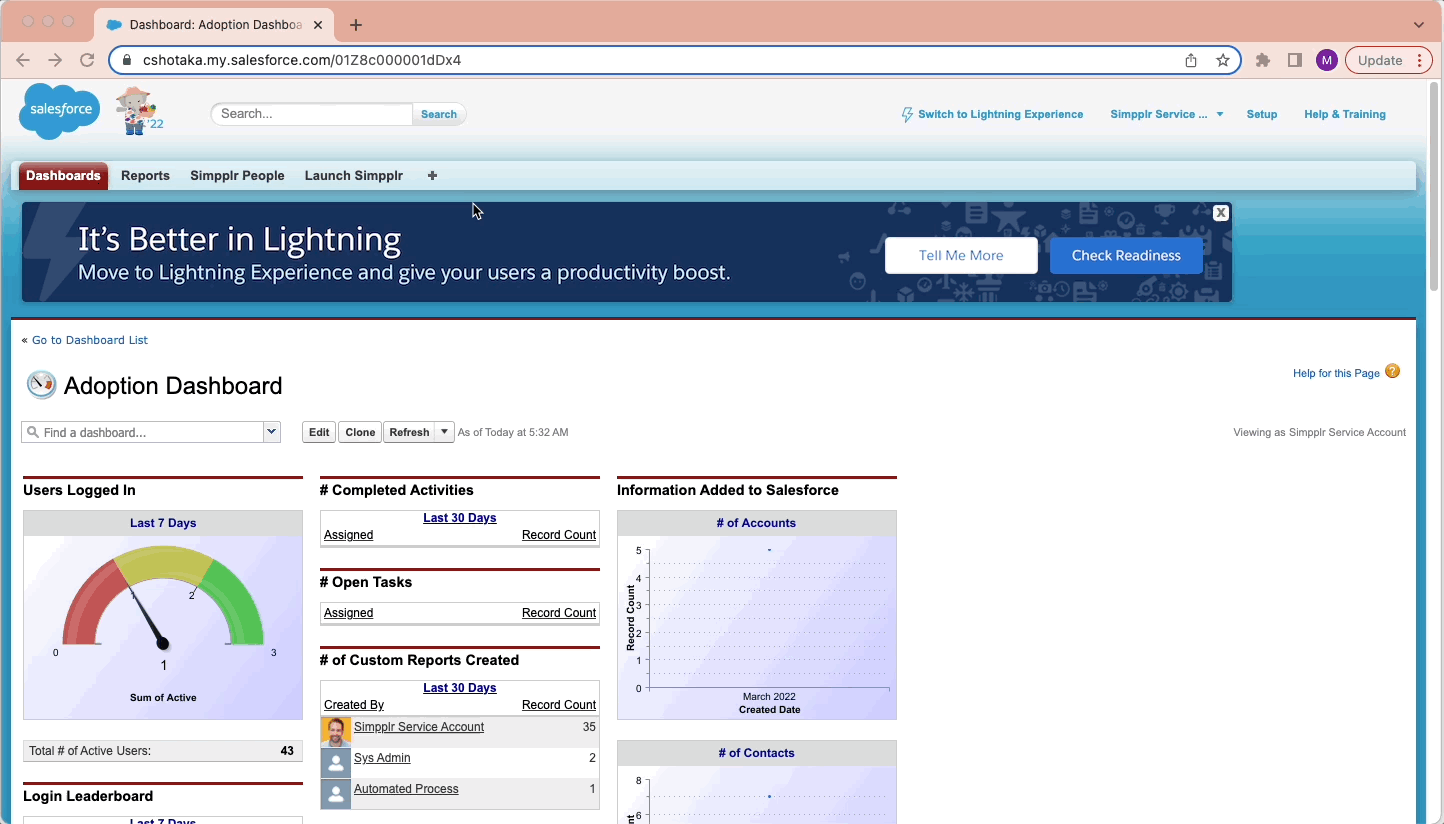Toggle the browser side panel icon
1444x824 pixels.
1295,60
